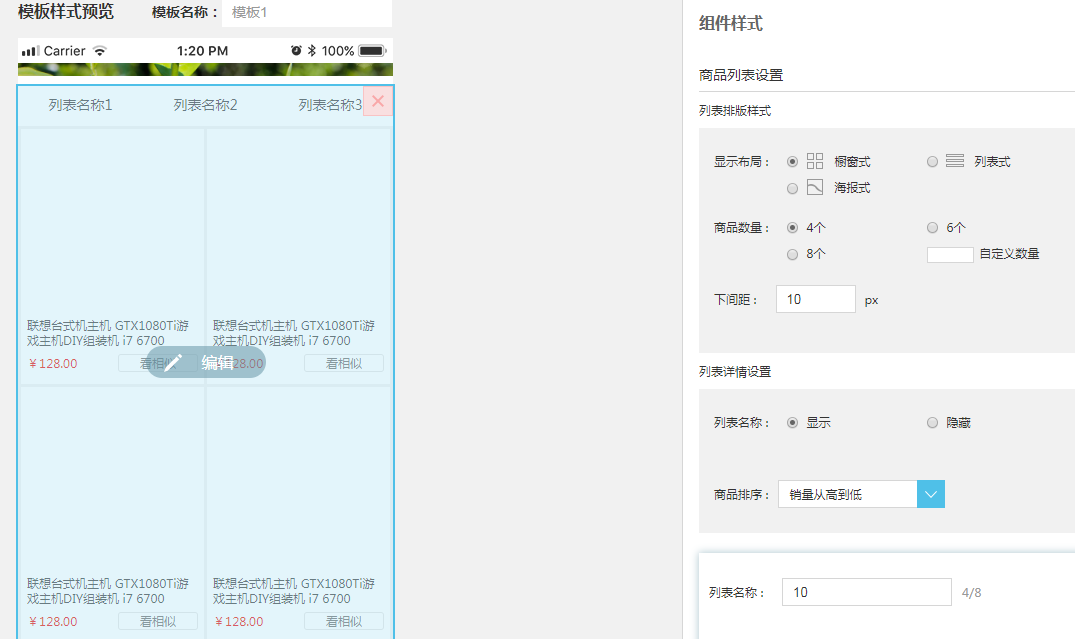
Task: Open the 商品排序 dropdown arrow
Action: pos(930,494)
